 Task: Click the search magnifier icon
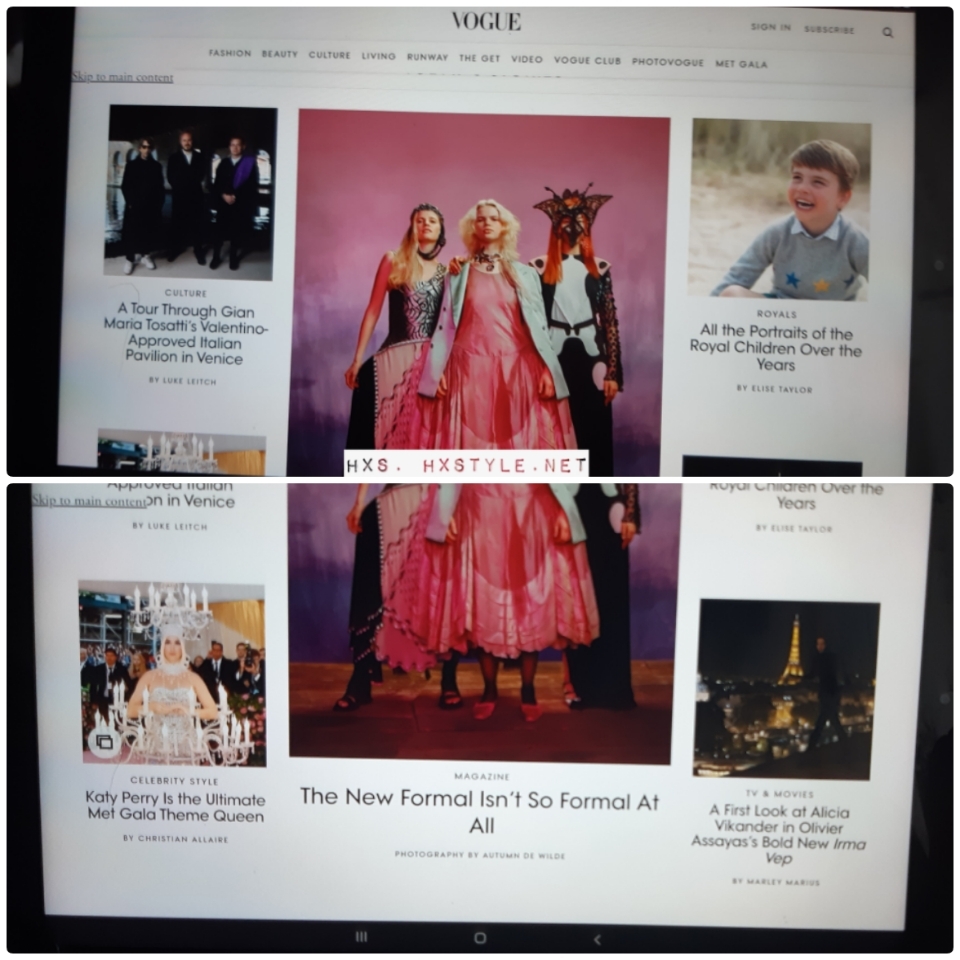pyautogui.click(x=887, y=32)
